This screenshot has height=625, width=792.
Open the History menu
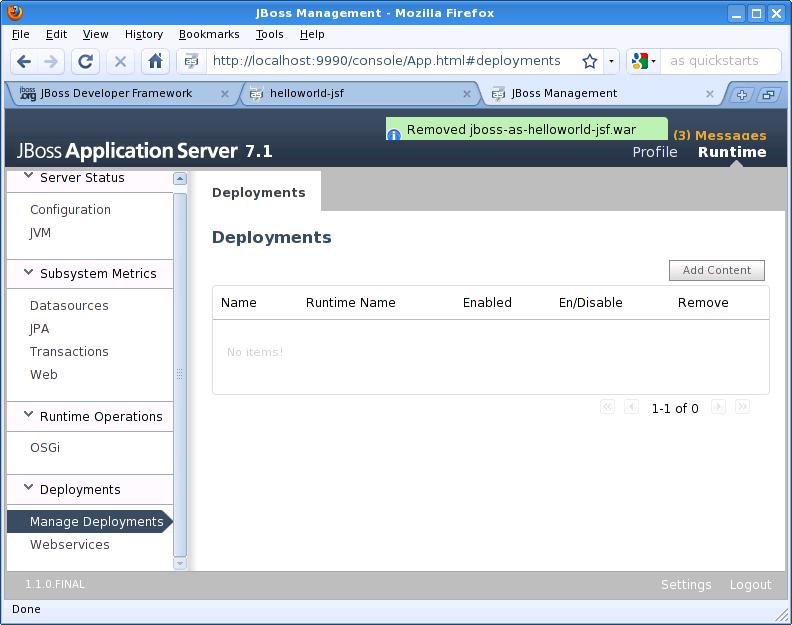(144, 34)
